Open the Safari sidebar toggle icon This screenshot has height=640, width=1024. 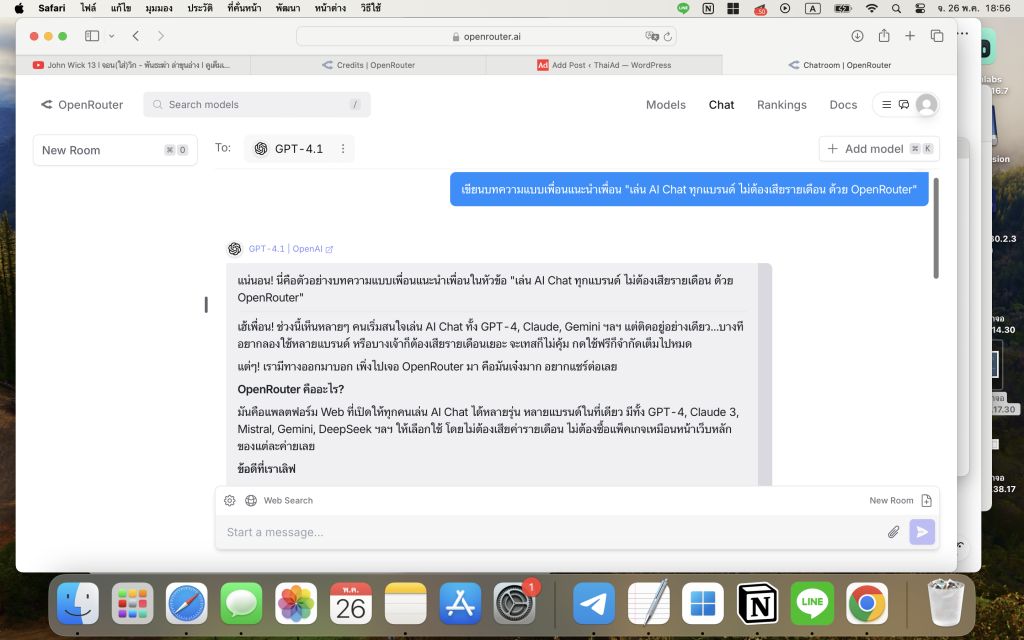tap(92, 36)
